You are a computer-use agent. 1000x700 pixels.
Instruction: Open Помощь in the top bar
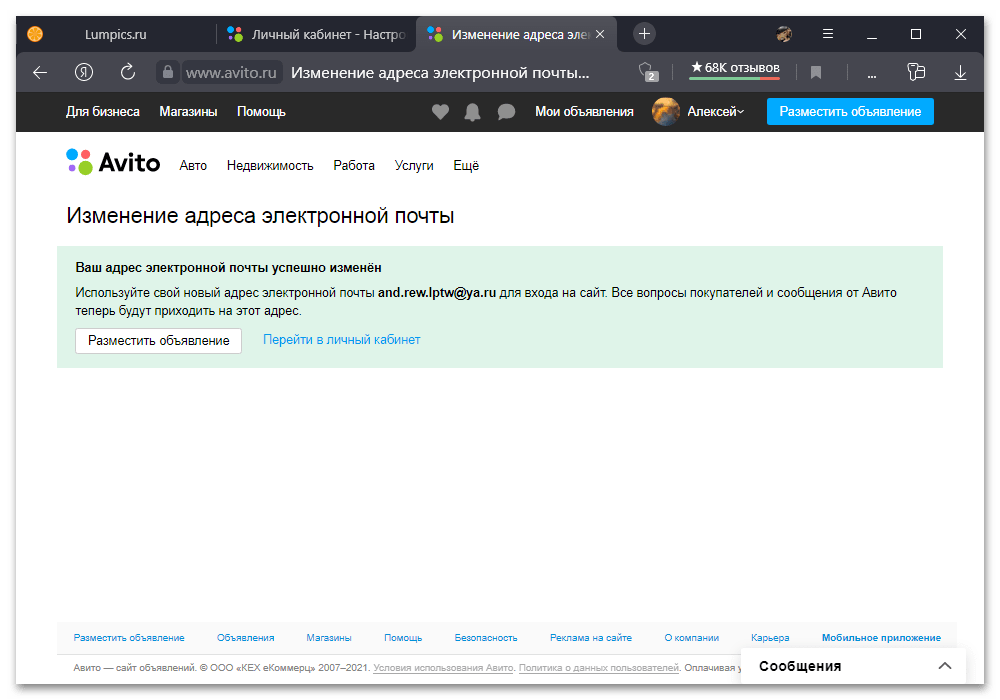pos(261,112)
